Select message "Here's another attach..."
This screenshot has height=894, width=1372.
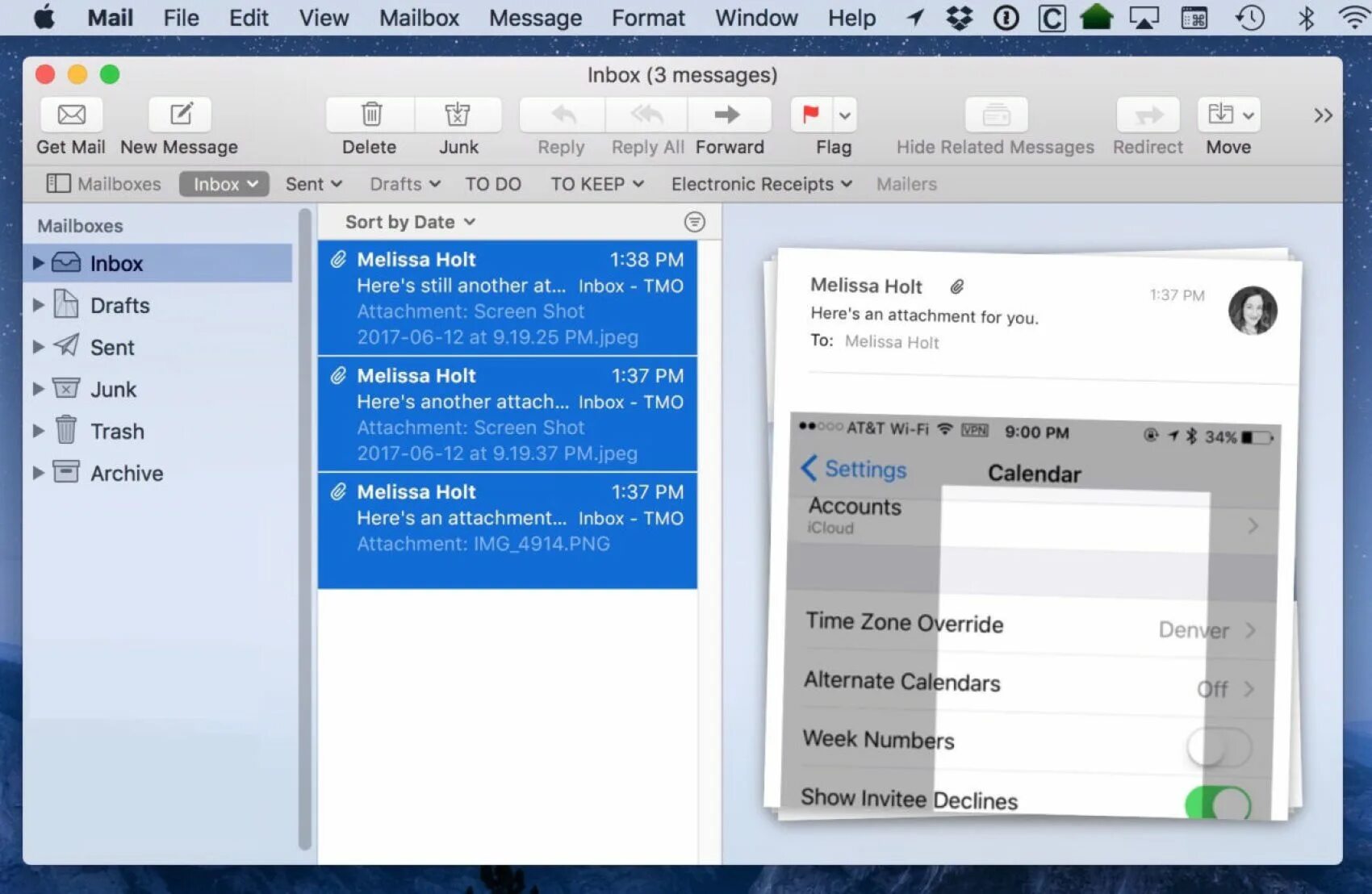[x=508, y=414]
